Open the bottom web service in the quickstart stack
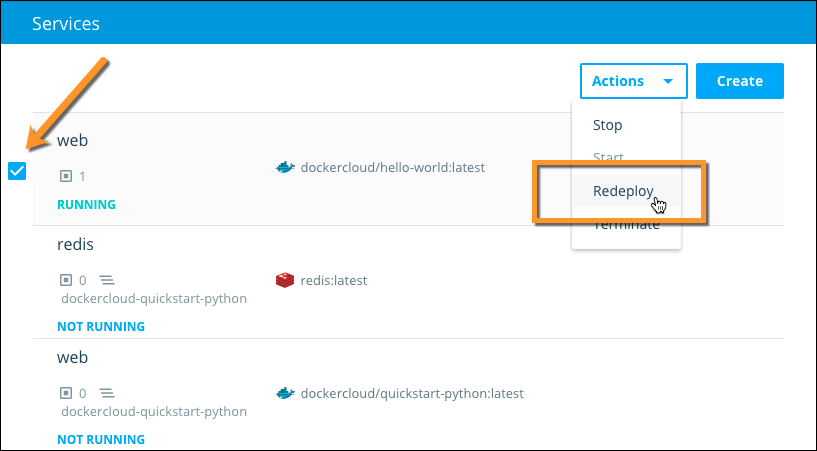The image size is (817, 451). click(x=72, y=358)
